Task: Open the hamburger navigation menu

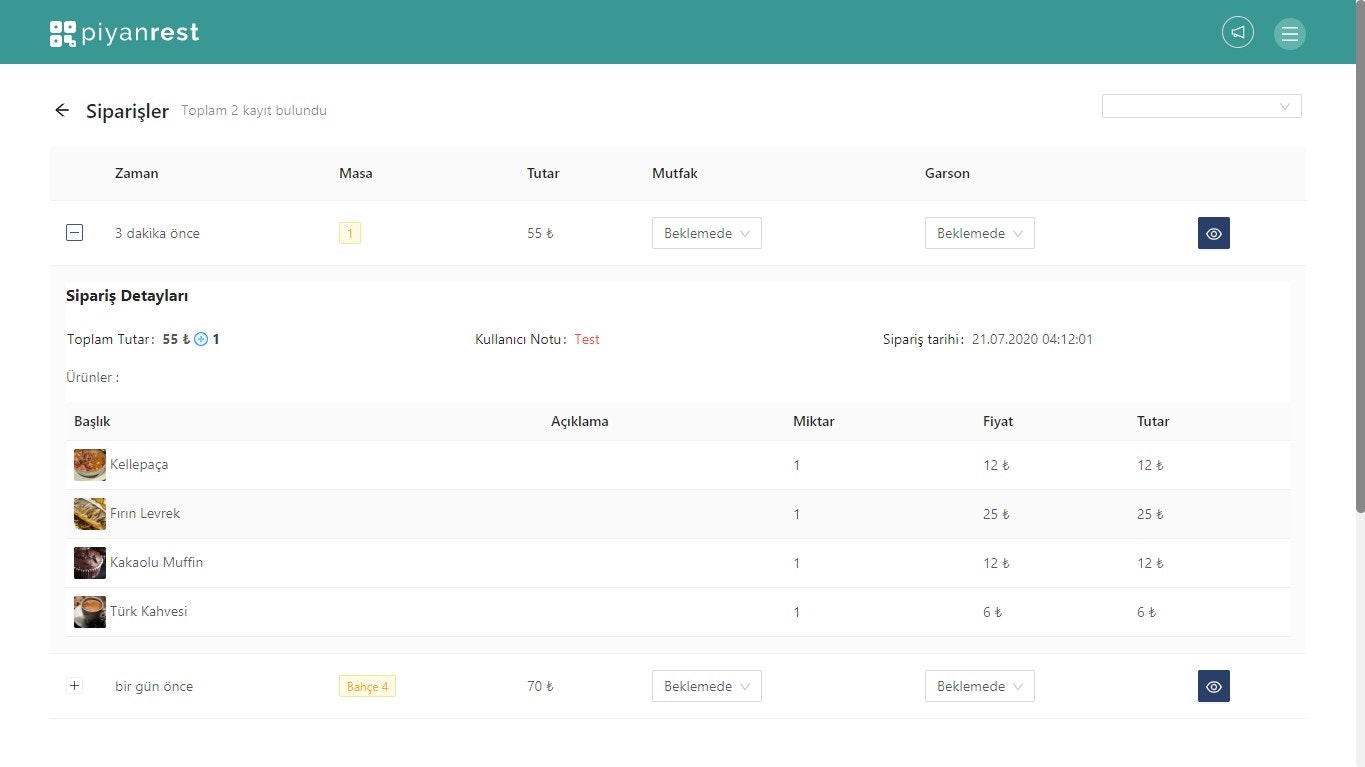Action: click(x=1289, y=32)
